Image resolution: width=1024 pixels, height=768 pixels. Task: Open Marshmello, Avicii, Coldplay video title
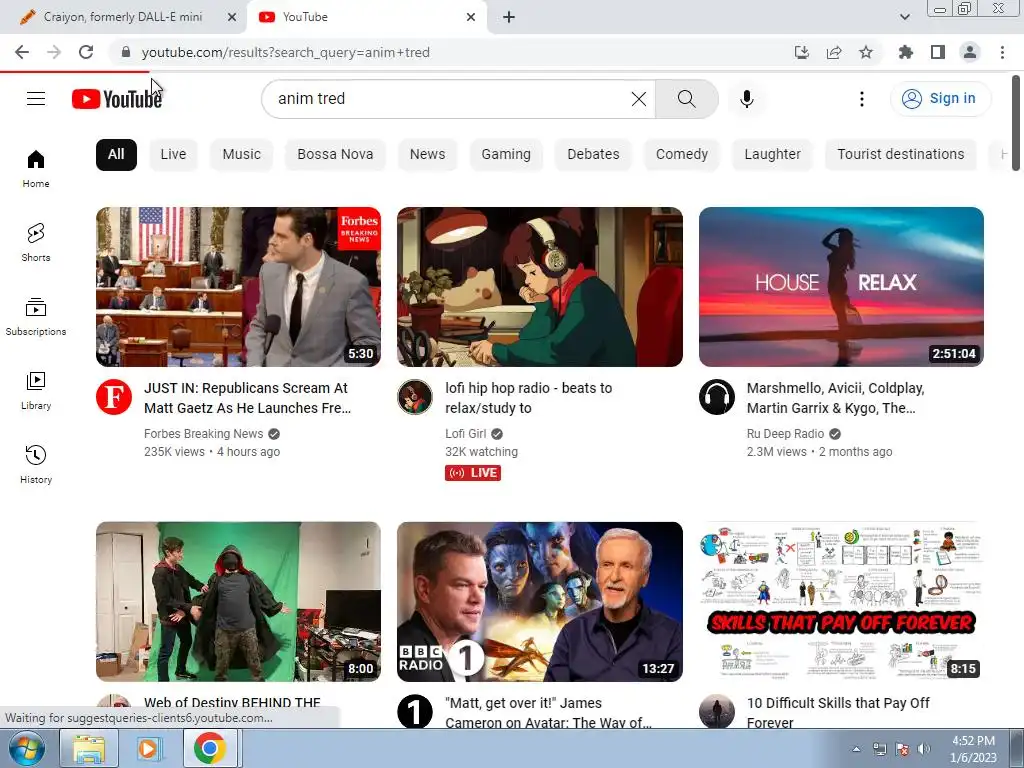835,398
